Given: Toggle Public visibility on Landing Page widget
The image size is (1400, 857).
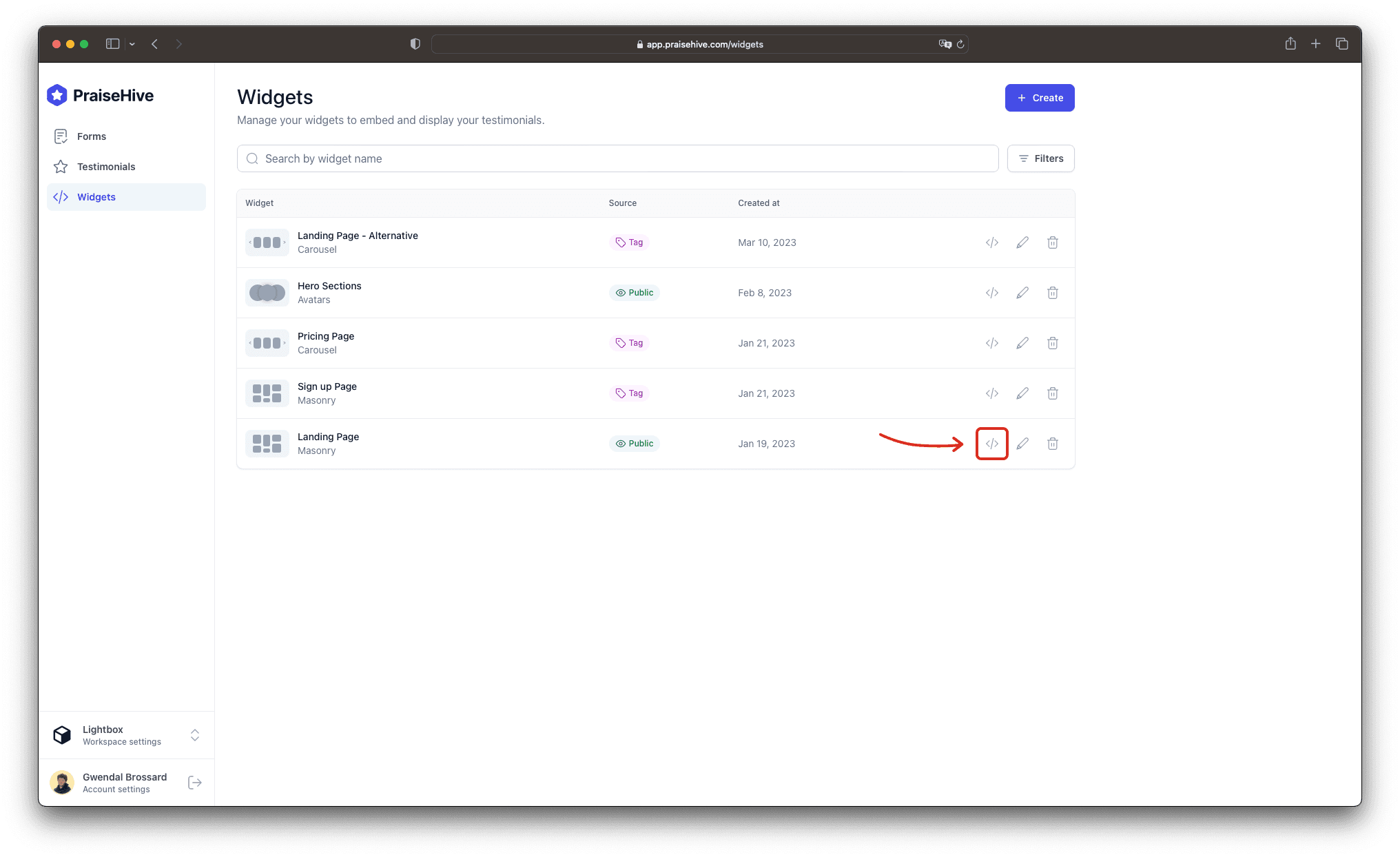Looking at the screenshot, I should (x=634, y=443).
